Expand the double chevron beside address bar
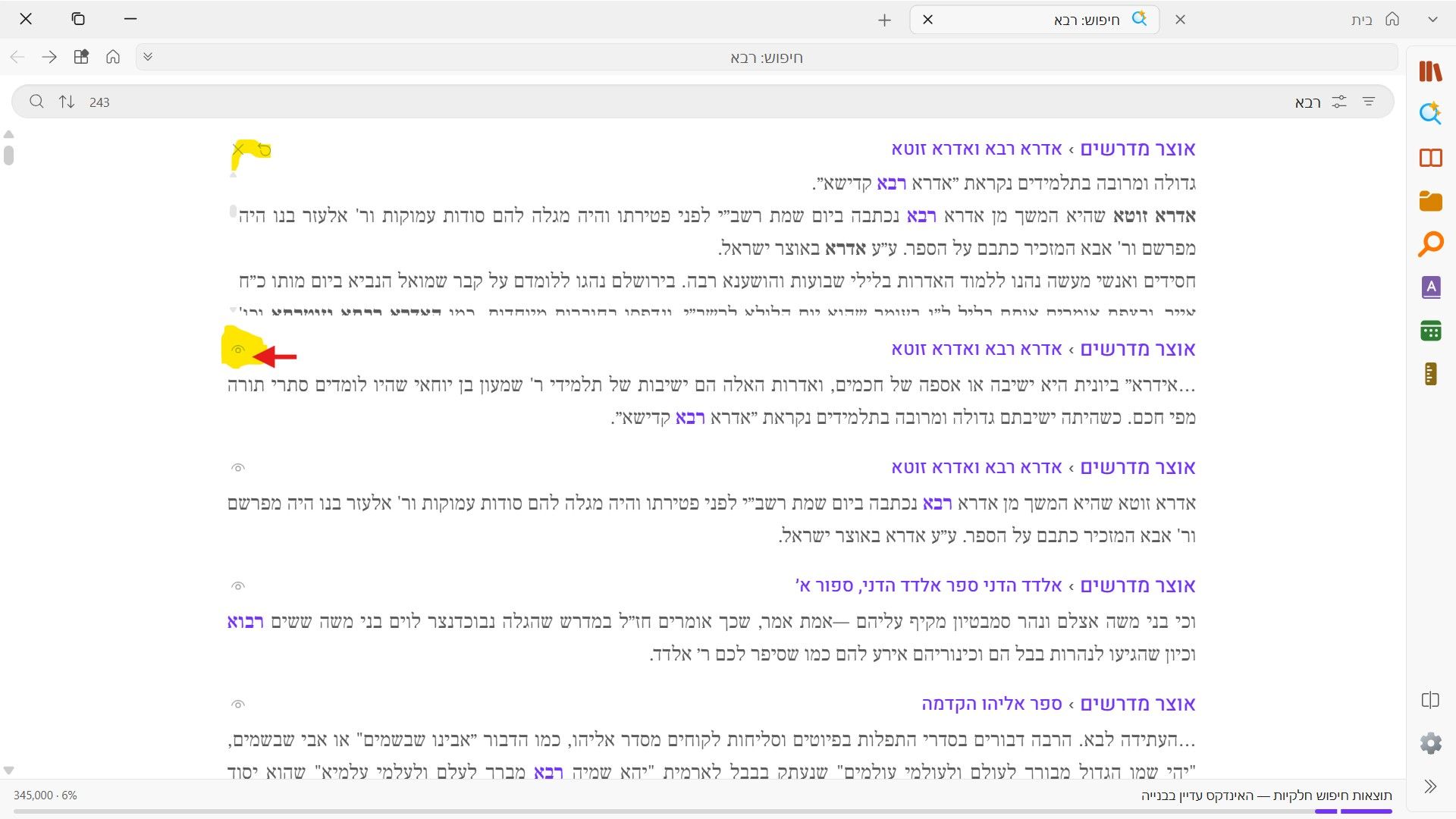The height and width of the screenshot is (819, 1456). 148,57
